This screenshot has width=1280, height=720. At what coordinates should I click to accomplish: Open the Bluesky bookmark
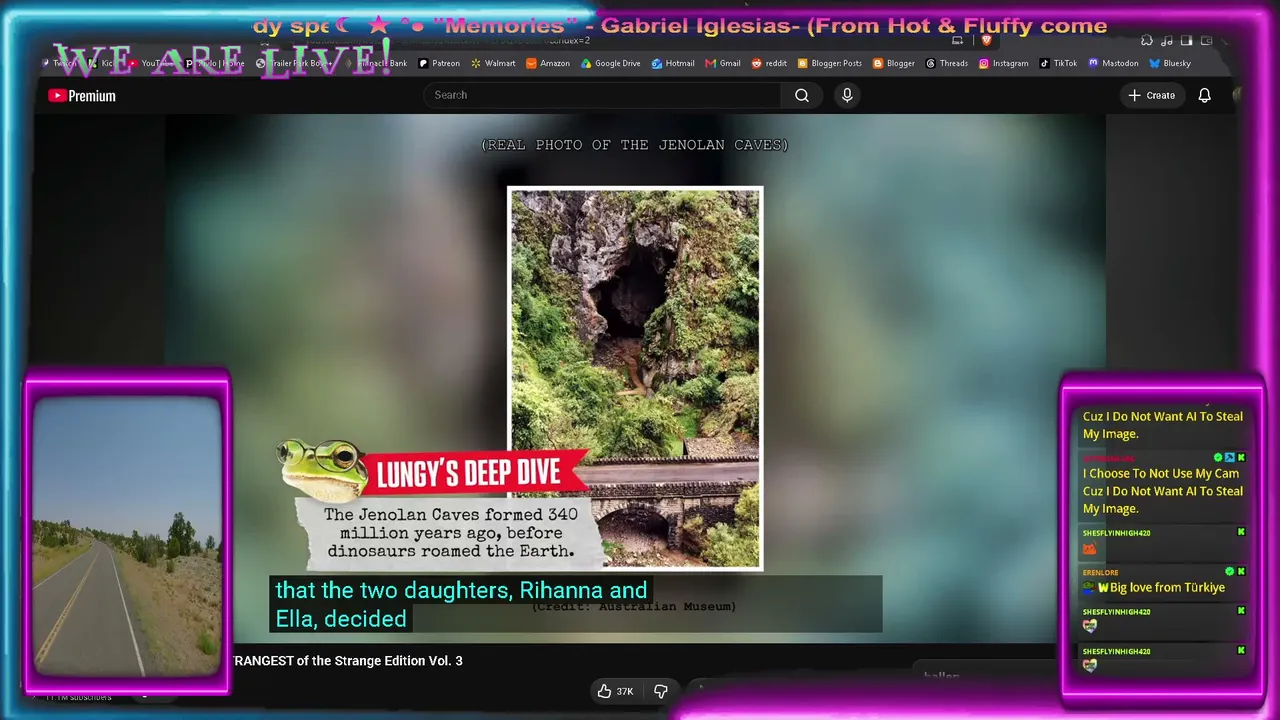1170,63
